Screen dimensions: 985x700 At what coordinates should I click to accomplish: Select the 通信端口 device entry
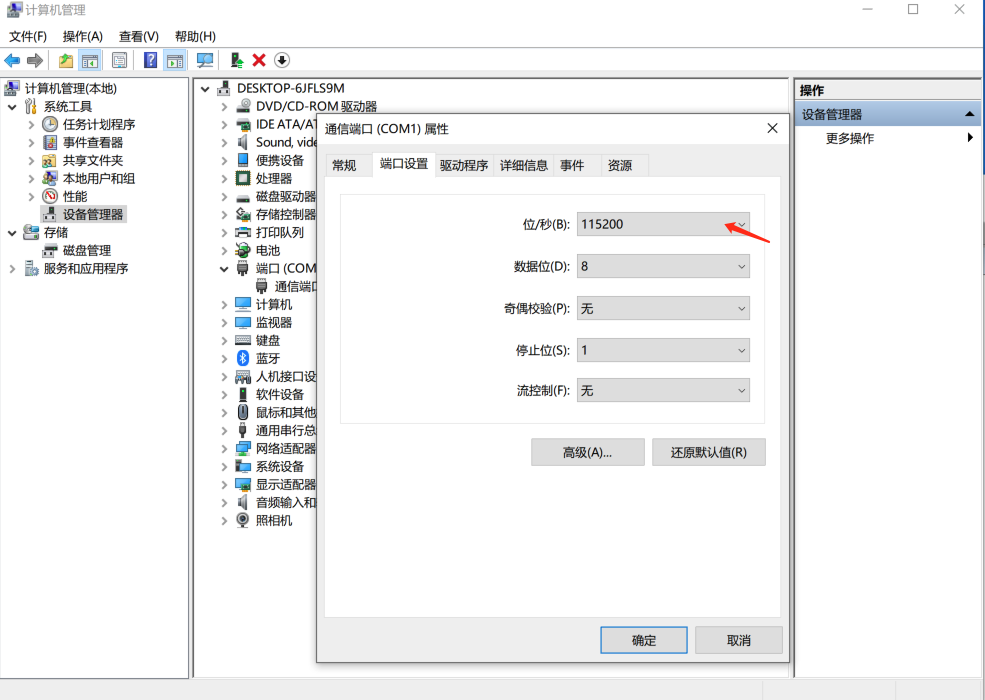tap(295, 287)
